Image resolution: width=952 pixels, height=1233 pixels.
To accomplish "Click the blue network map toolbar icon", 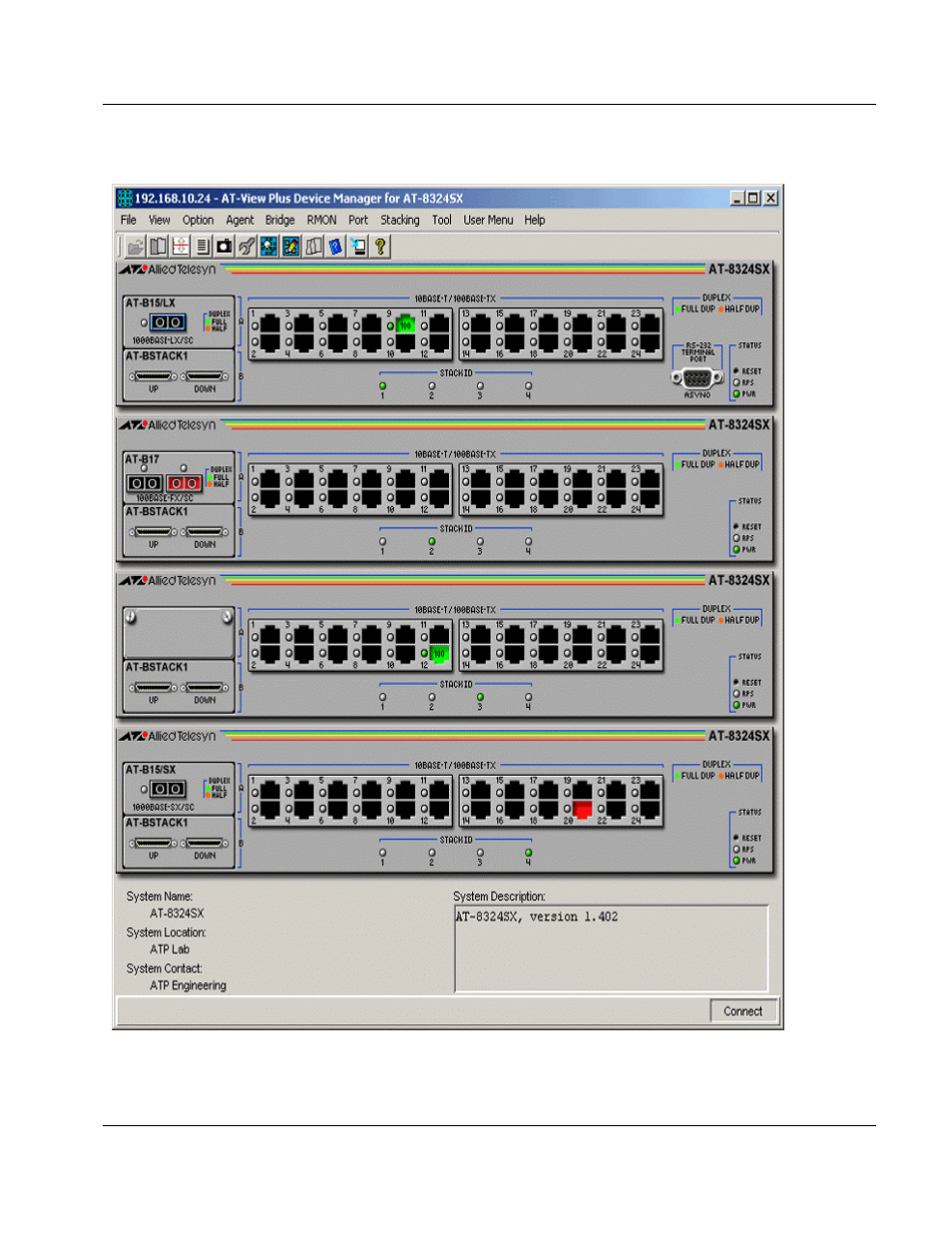I will pos(268,246).
